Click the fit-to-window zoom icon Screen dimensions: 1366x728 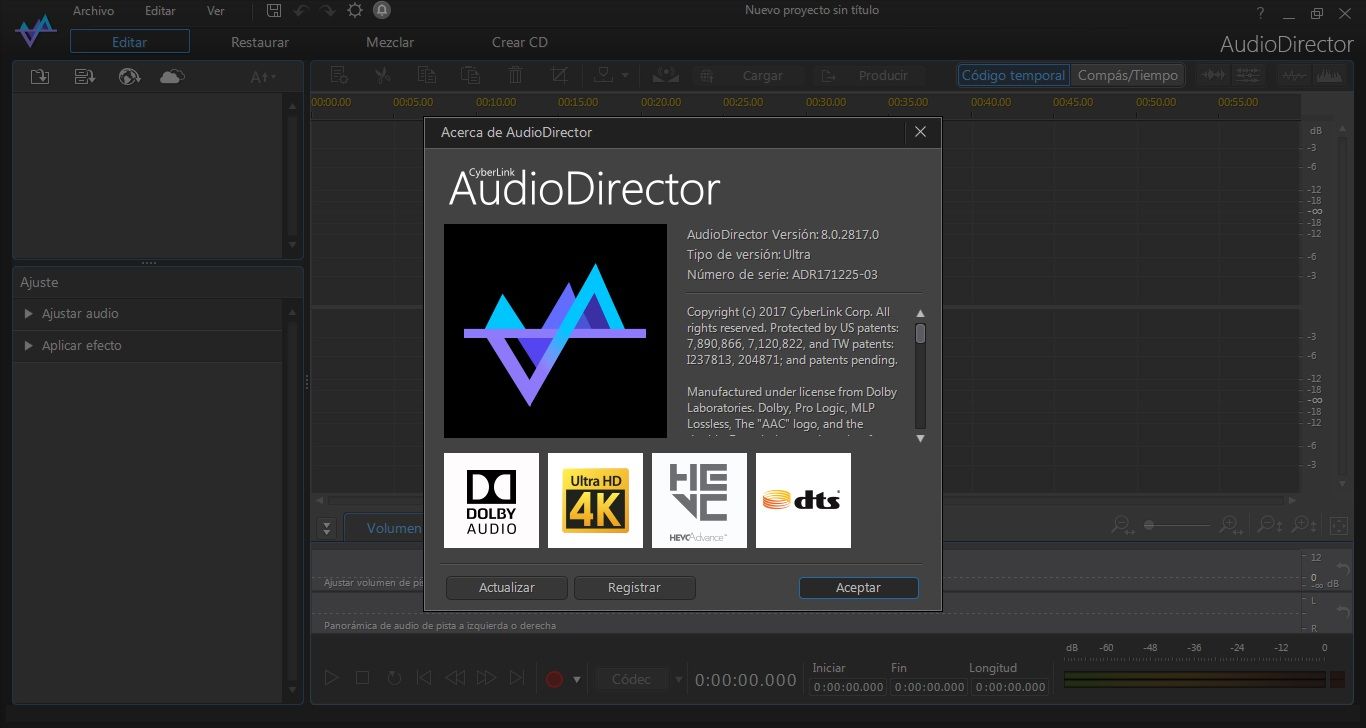tap(1339, 525)
